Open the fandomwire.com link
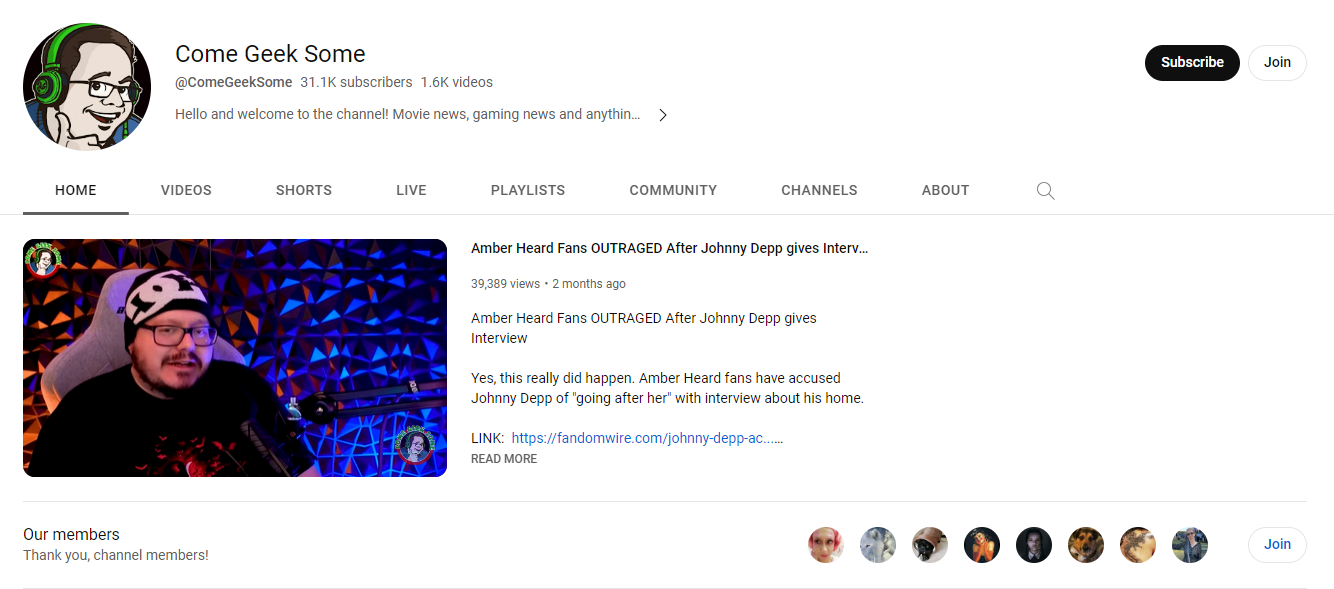This screenshot has width=1334, height=589. point(647,438)
